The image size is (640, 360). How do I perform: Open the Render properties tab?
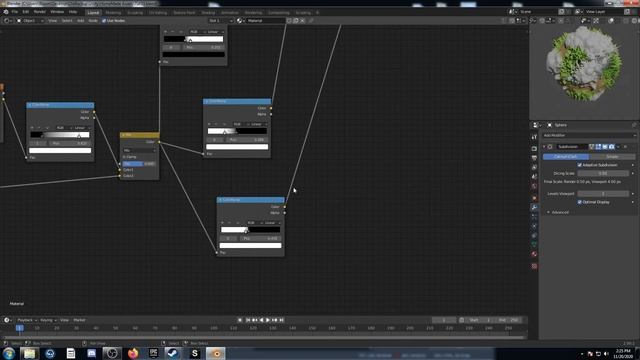point(534,149)
